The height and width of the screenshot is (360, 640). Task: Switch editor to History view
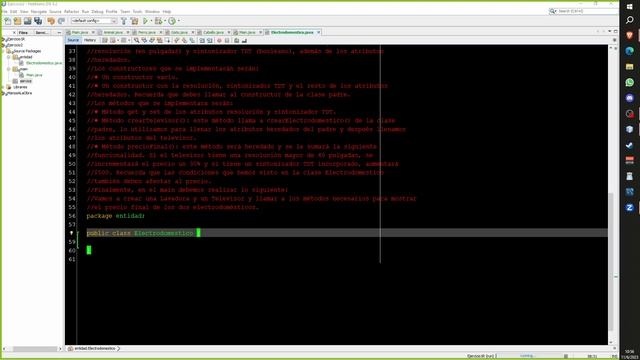pyautogui.click(x=90, y=40)
